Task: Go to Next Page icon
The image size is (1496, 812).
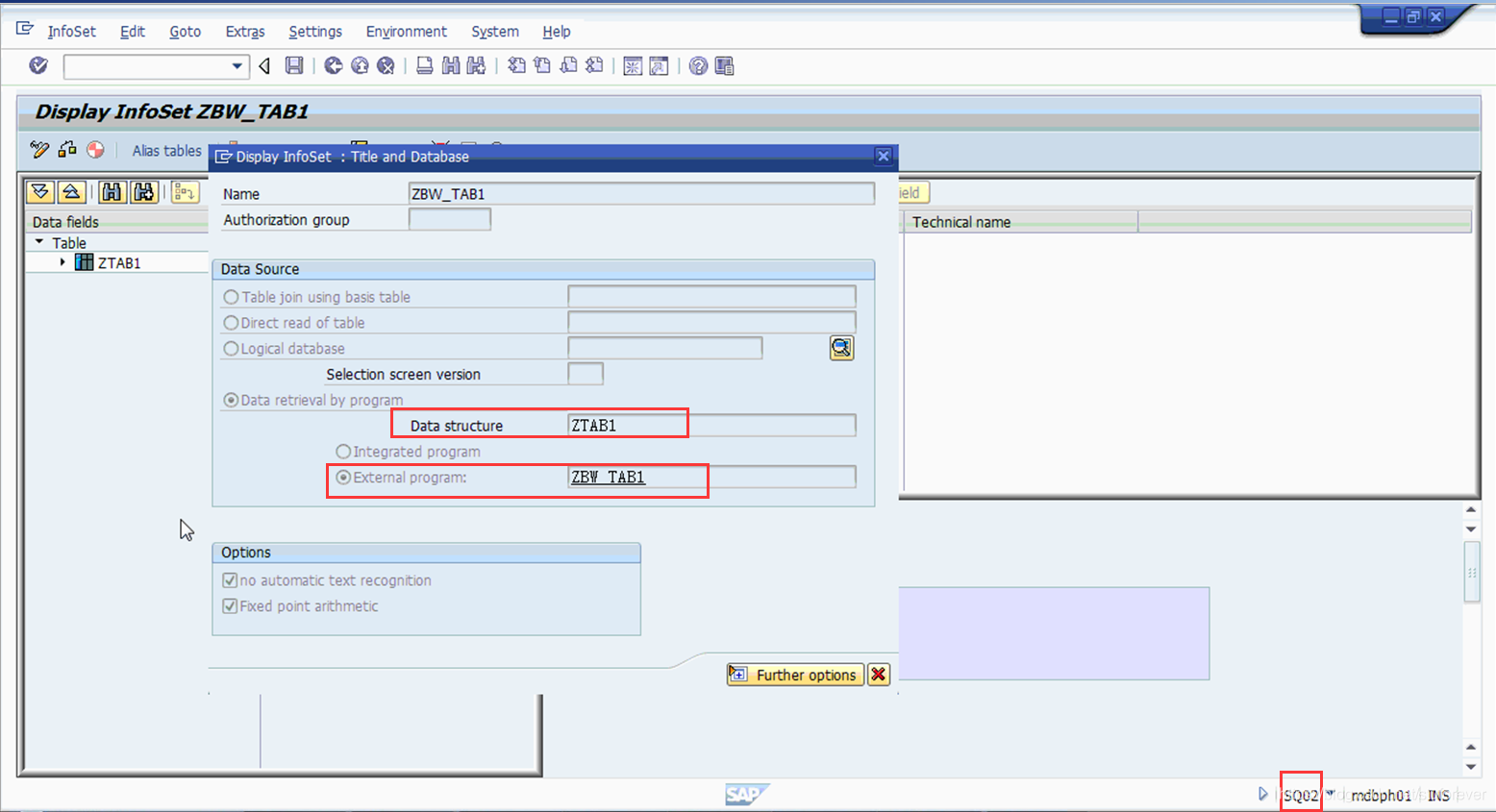Action: [x=568, y=65]
